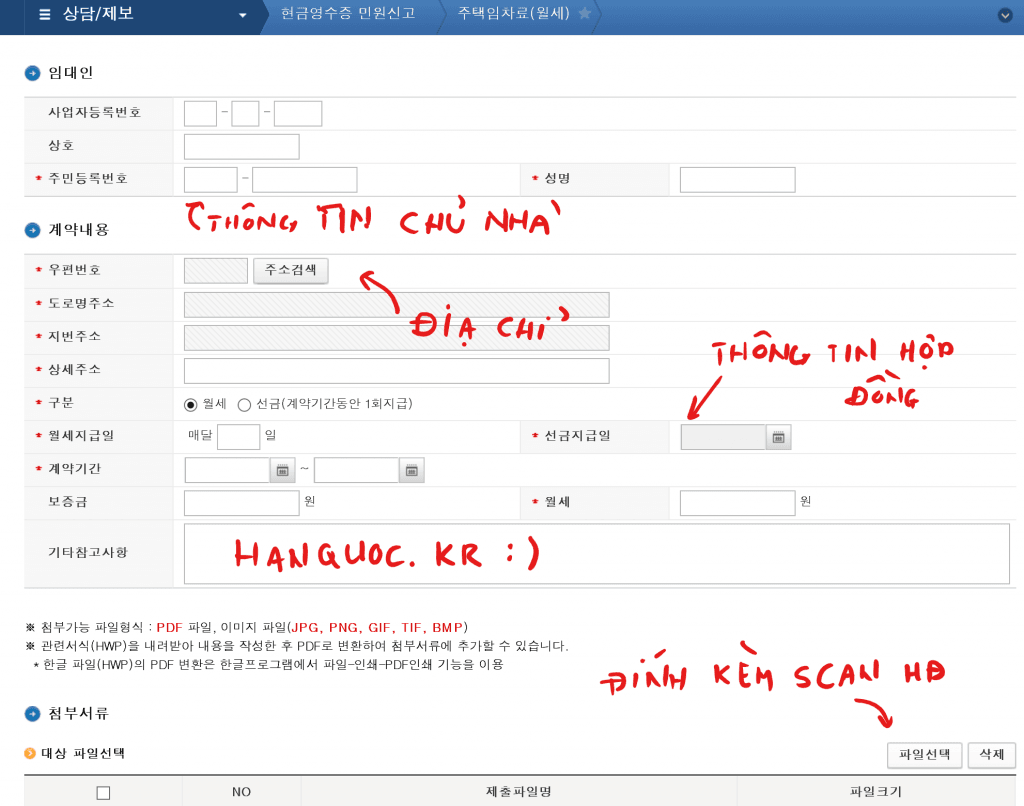Switch to the 현금영수증 민원신고 tab

pos(348,16)
